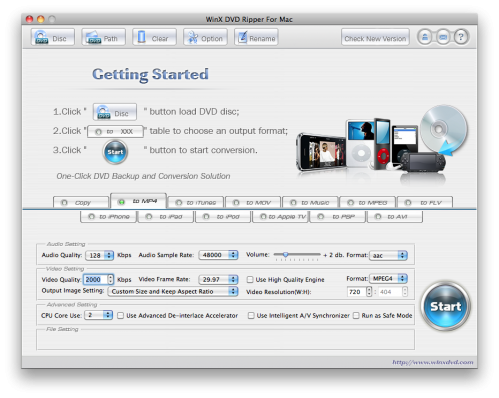Image resolution: width=499 pixels, height=398 pixels.
Task: Click the resolution width 720 field
Action: click(356, 292)
